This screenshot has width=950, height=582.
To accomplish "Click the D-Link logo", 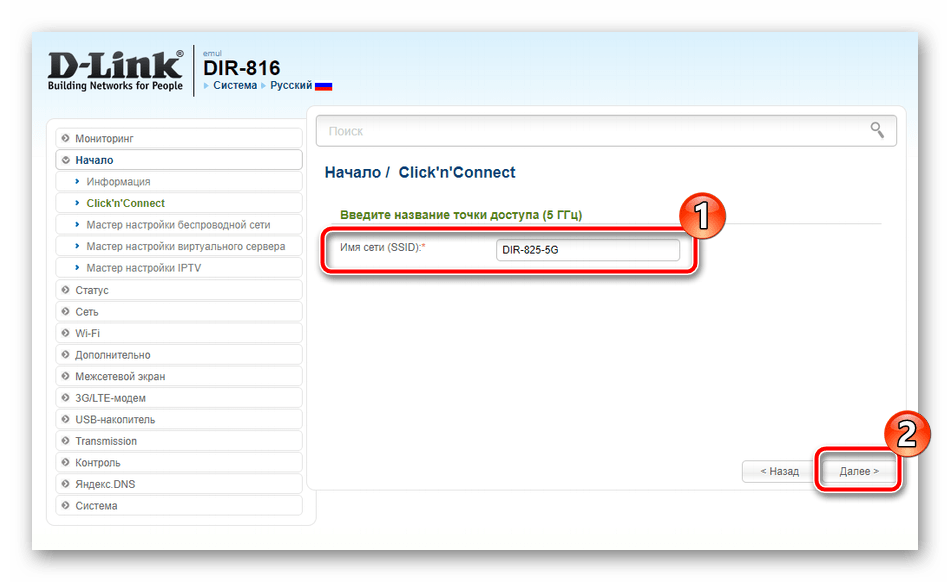I will click(115, 70).
